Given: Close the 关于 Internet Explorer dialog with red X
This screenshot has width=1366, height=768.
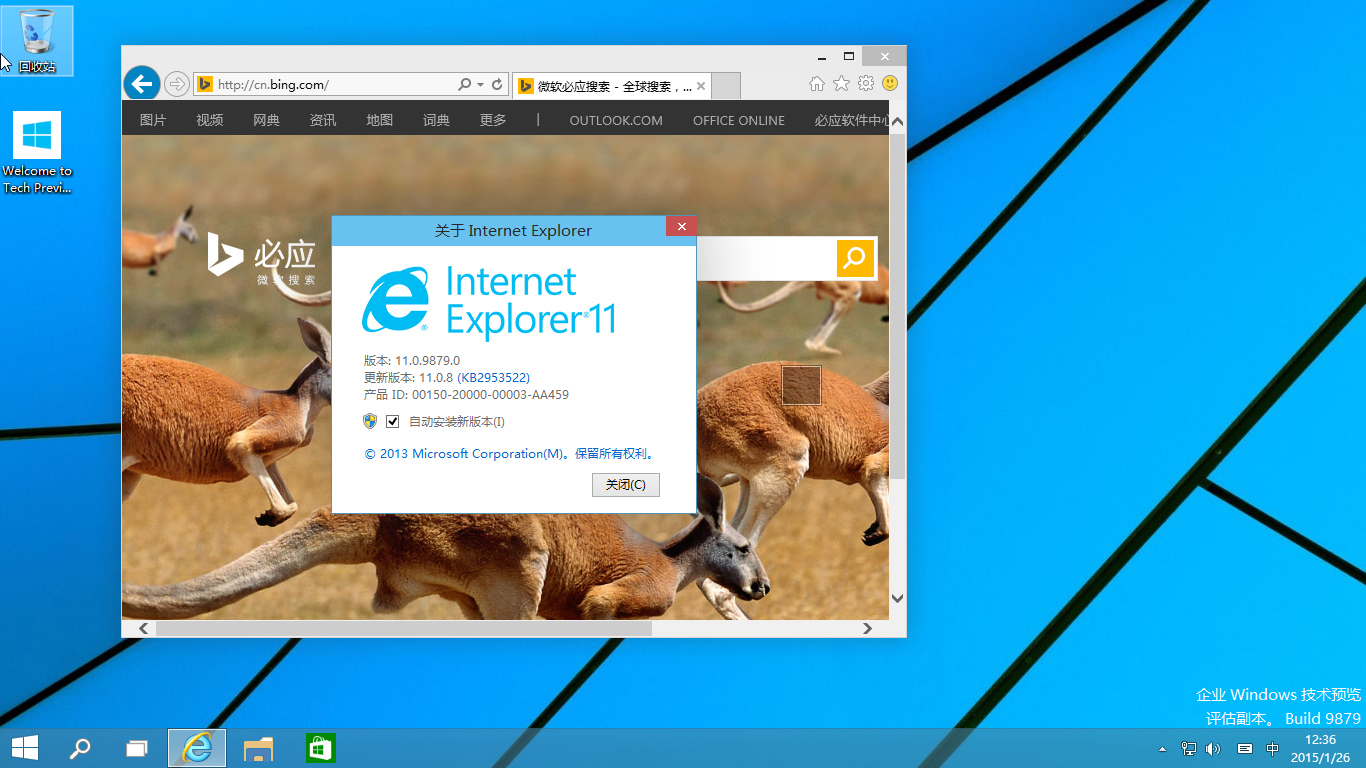Looking at the screenshot, I should (x=681, y=227).
